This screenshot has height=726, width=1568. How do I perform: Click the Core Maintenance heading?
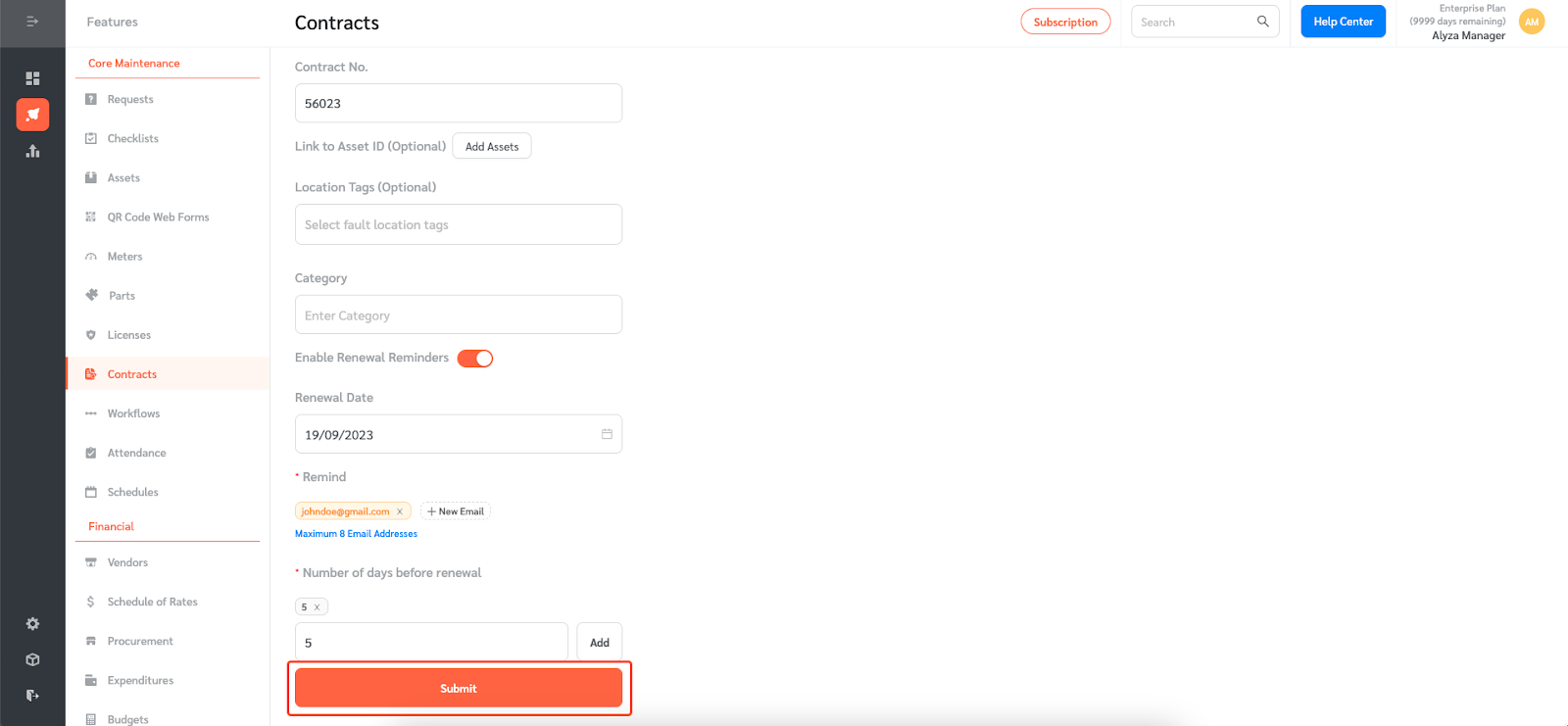point(134,63)
